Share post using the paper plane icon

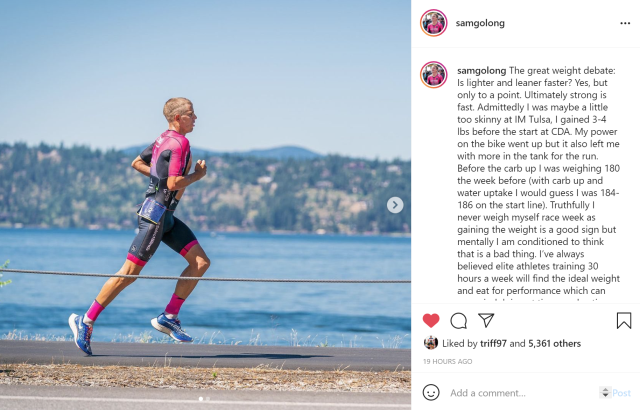[x=486, y=320]
